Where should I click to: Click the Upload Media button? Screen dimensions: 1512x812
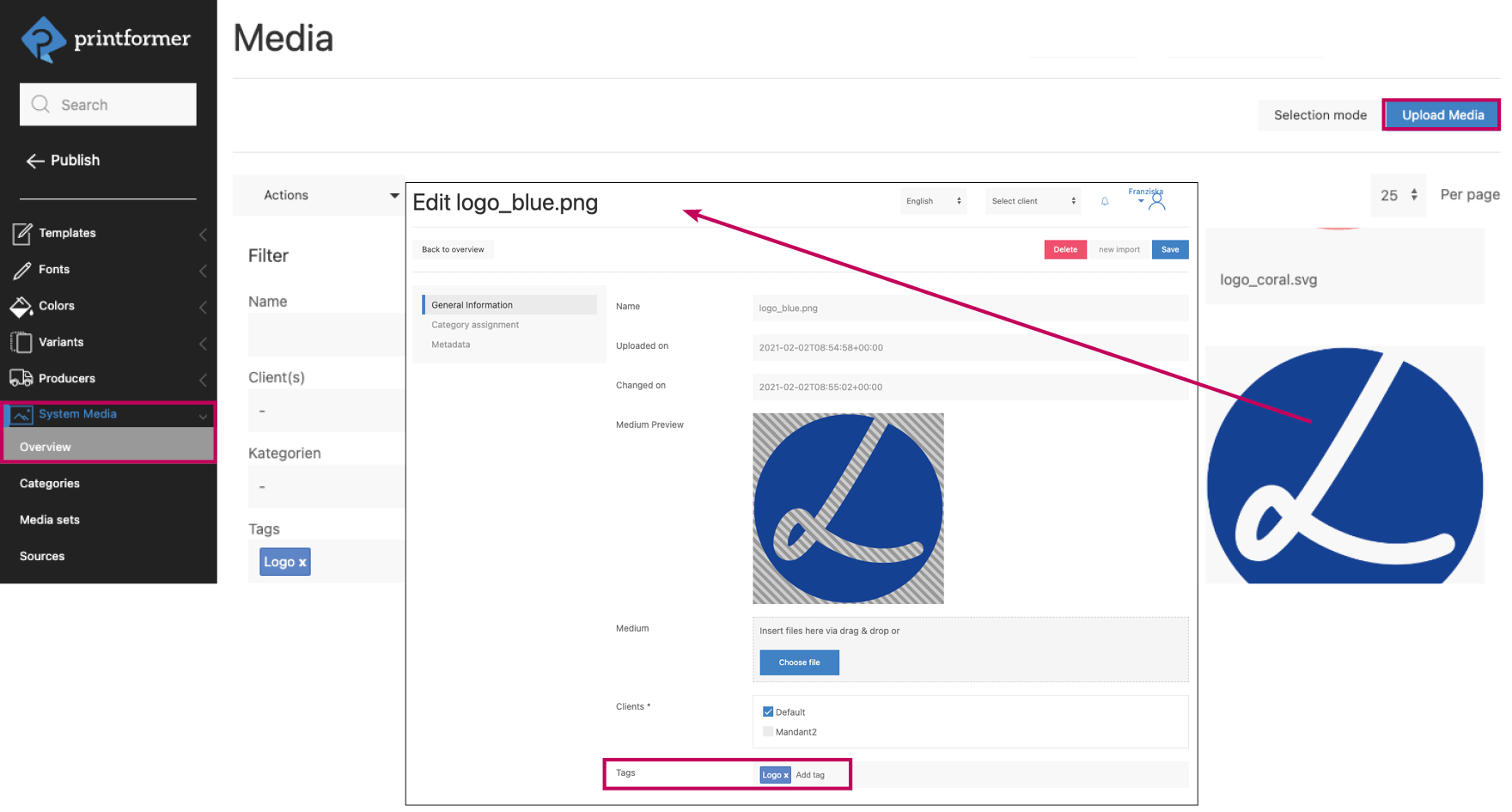(1442, 115)
